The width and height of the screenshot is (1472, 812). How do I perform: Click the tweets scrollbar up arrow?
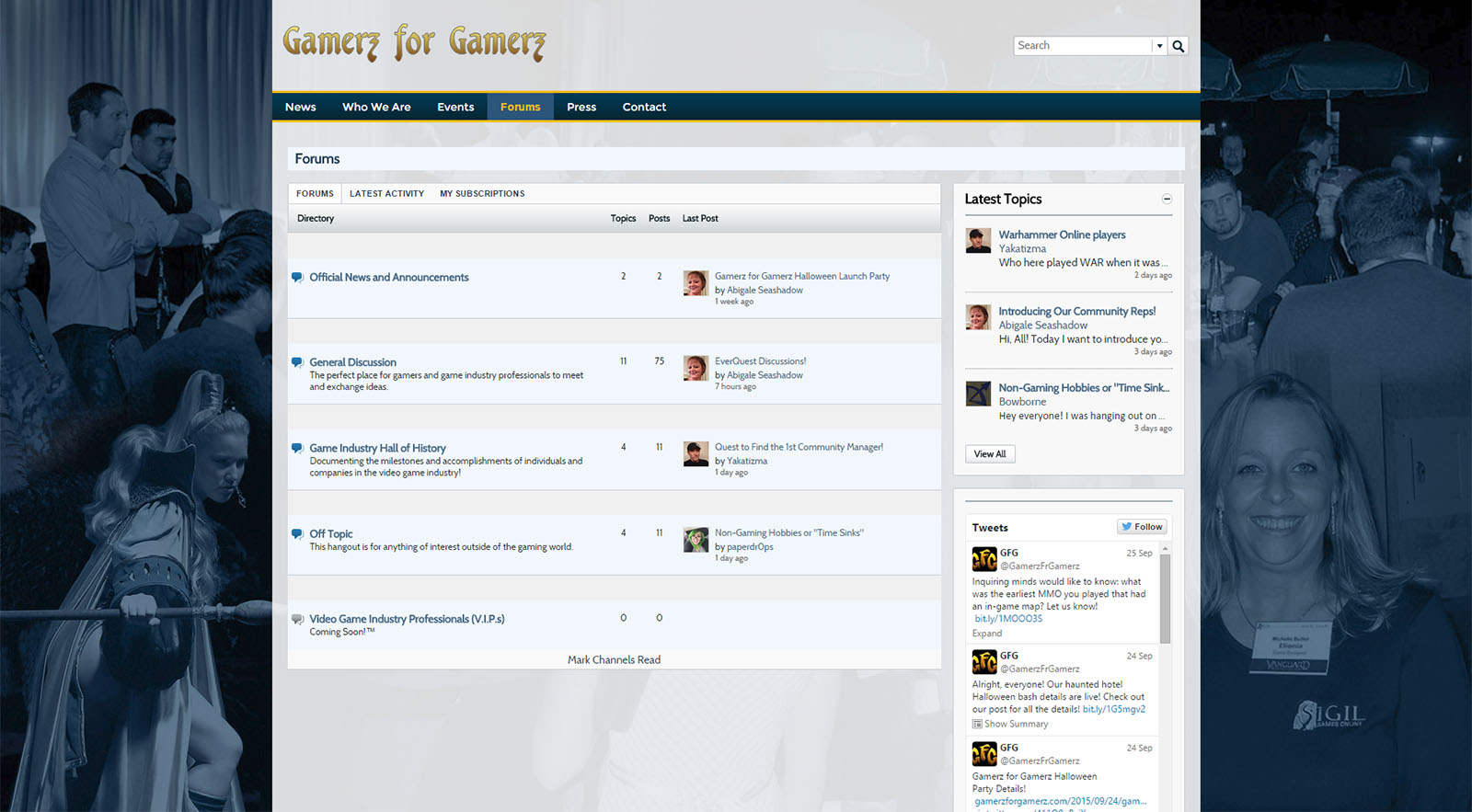point(1165,549)
